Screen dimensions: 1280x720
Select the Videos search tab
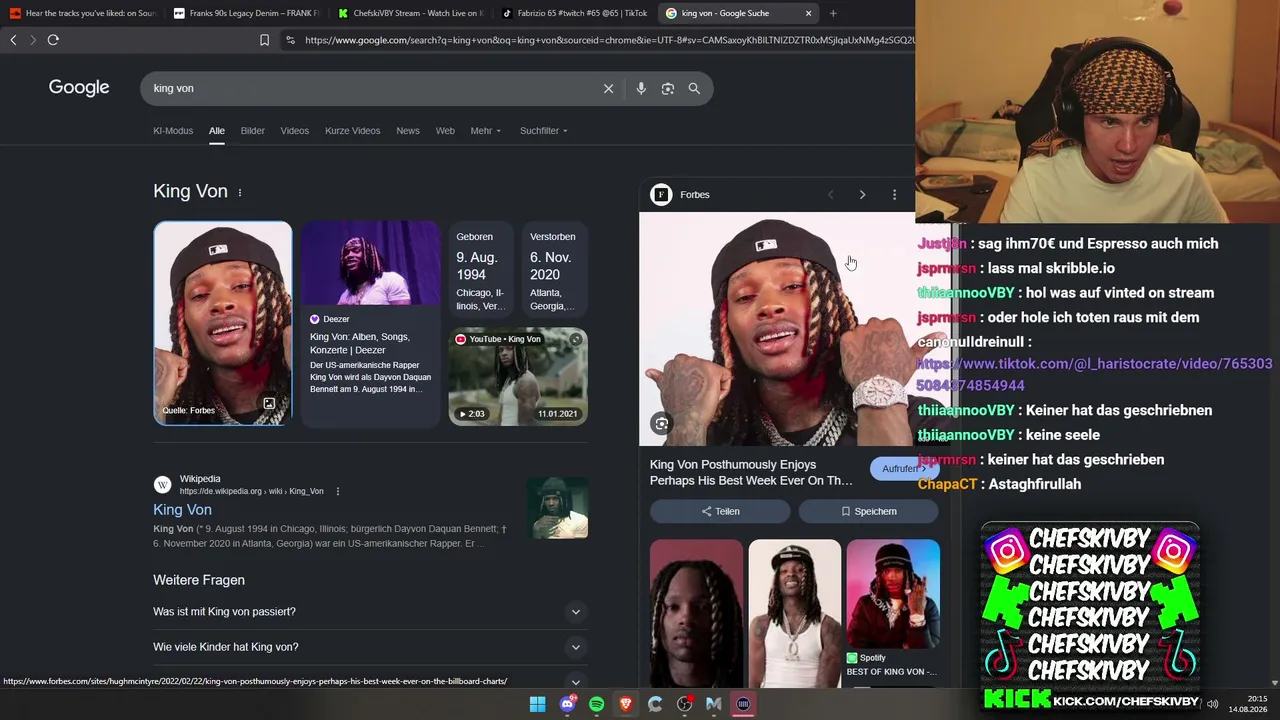(x=295, y=131)
